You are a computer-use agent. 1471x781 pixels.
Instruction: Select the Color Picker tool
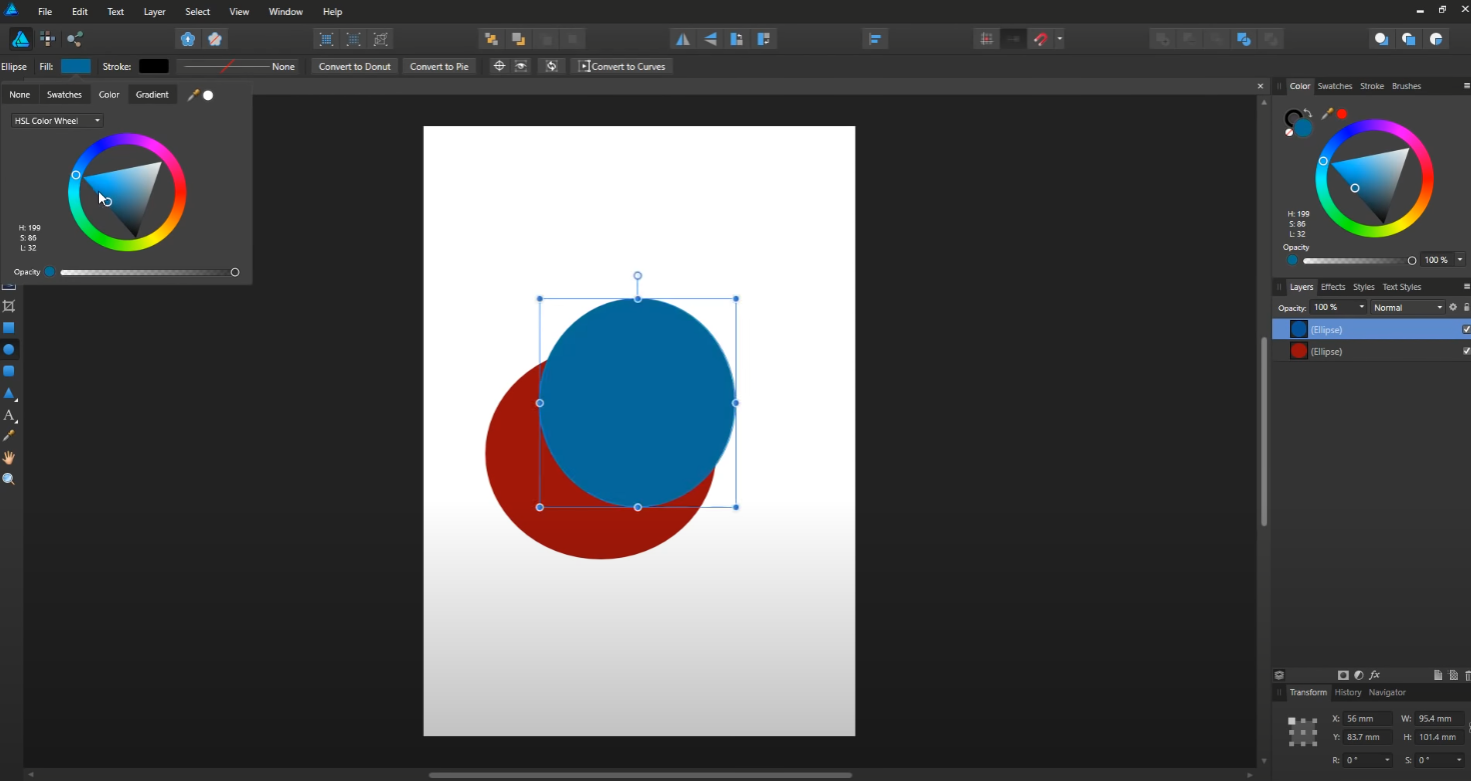click(x=9, y=435)
